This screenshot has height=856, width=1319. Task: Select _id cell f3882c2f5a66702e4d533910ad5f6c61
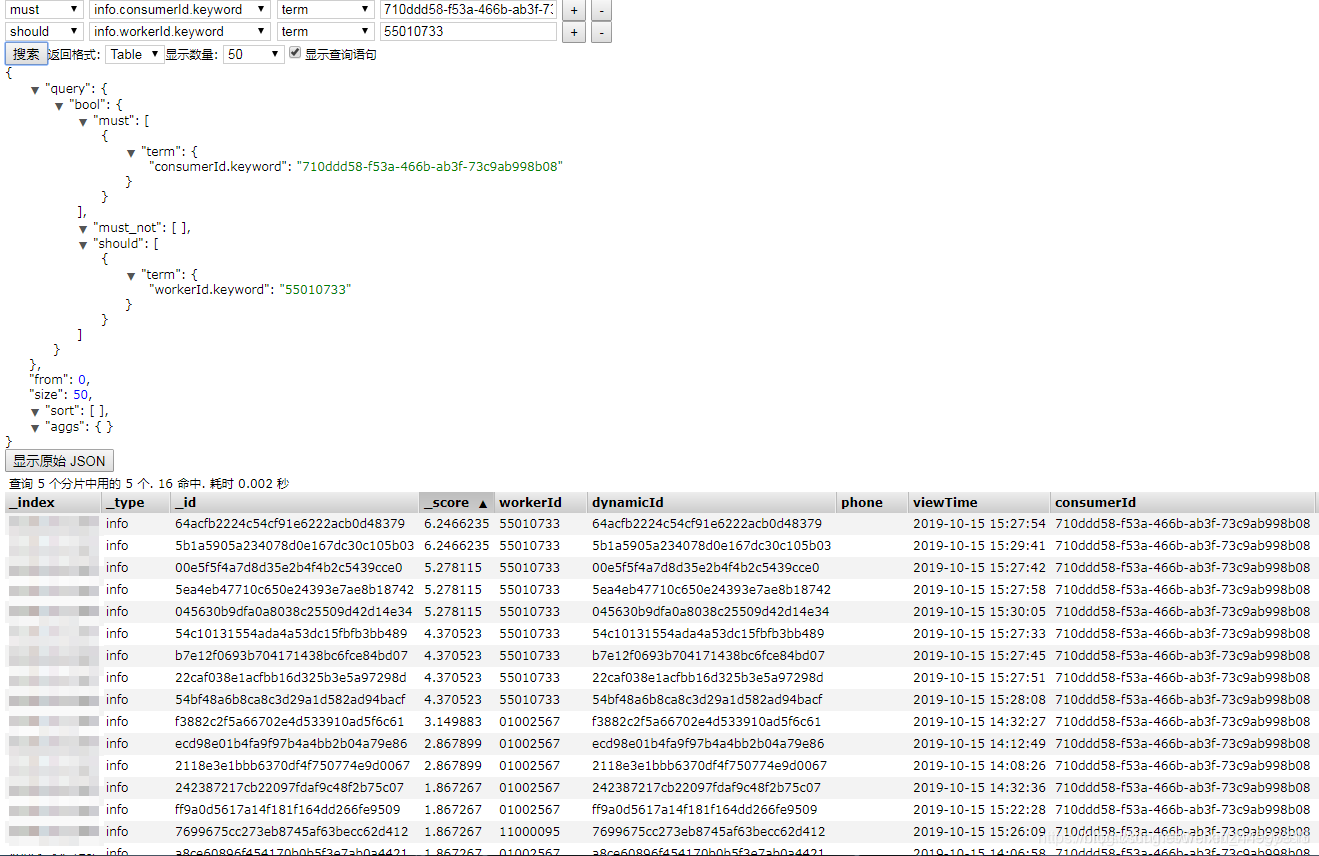(x=290, y=721)
